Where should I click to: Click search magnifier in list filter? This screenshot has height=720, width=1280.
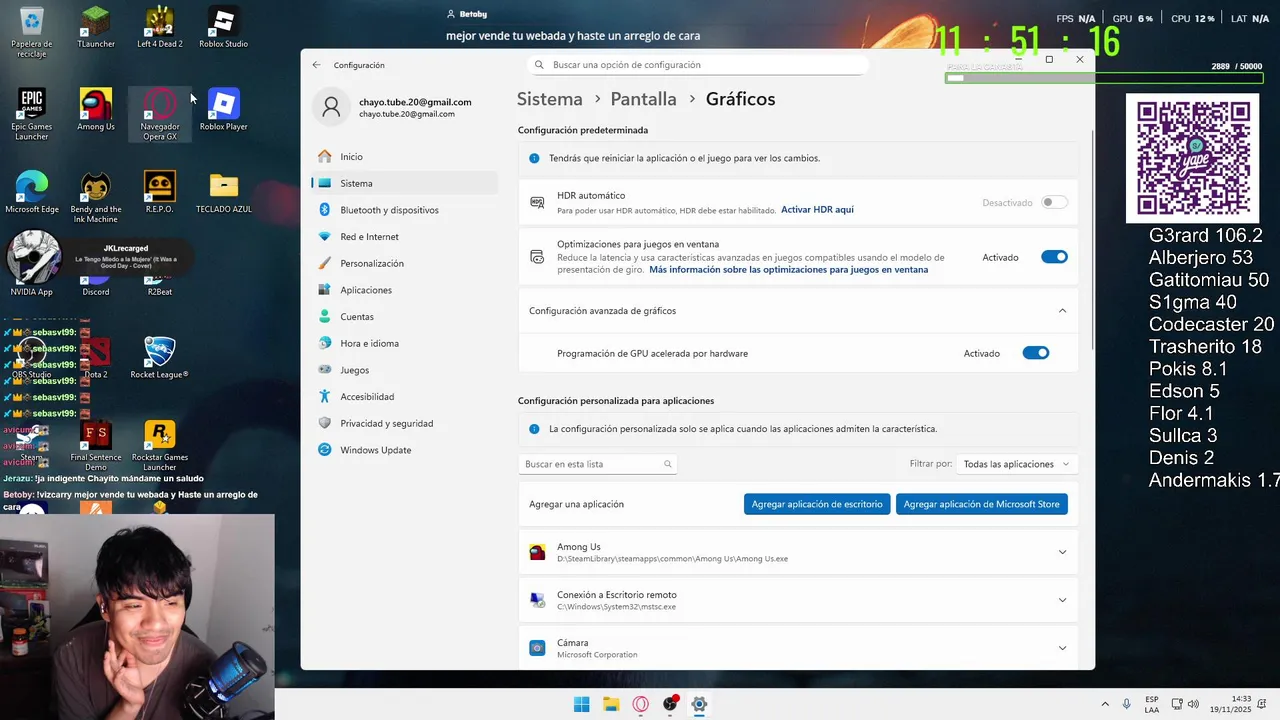click(x=668, y=464)
